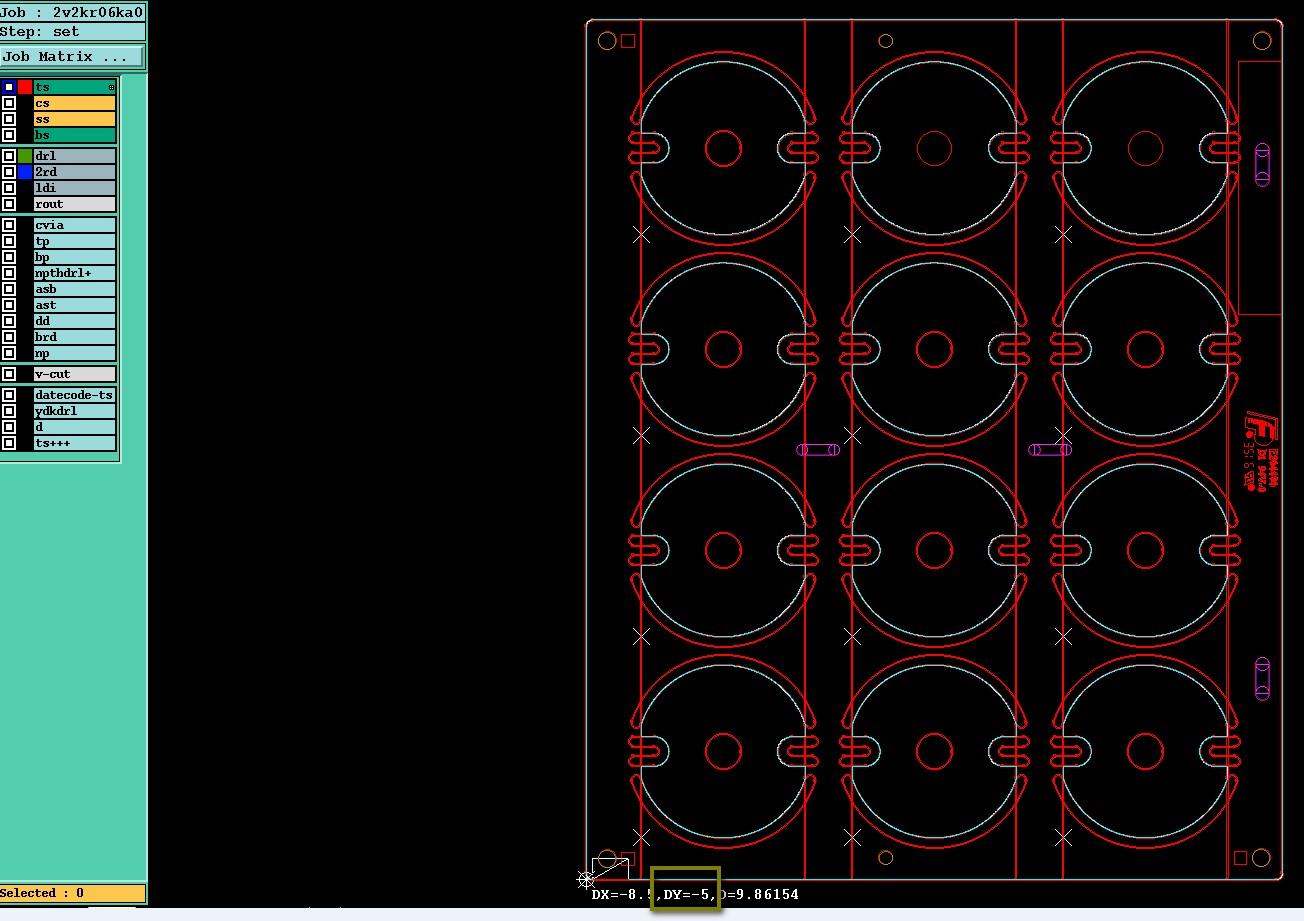Screen dimensions: 1304x921
Task: Select the rout layer name
Action: click(75, 204)
